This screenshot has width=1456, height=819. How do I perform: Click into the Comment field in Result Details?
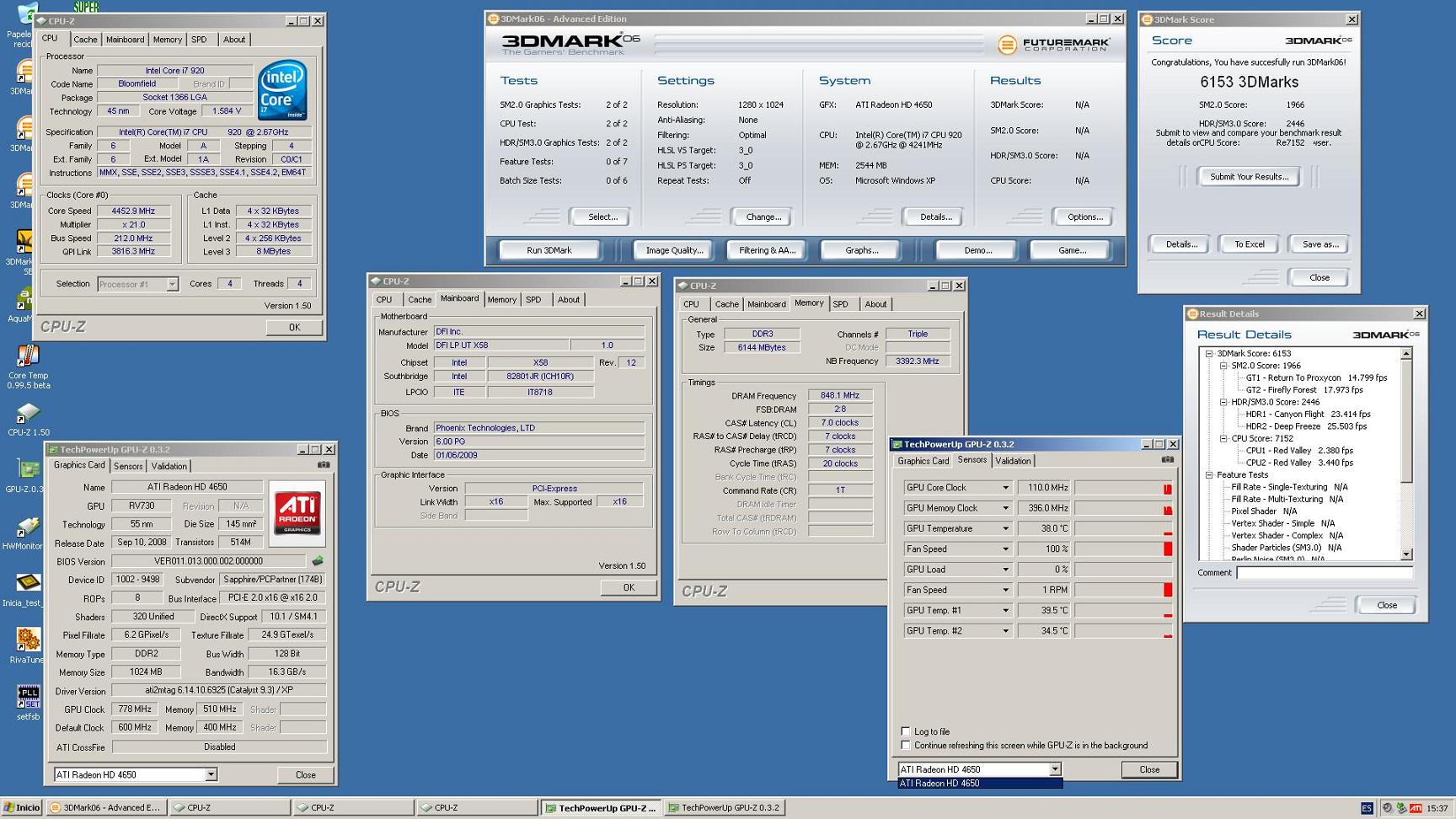click(1325, 573)
